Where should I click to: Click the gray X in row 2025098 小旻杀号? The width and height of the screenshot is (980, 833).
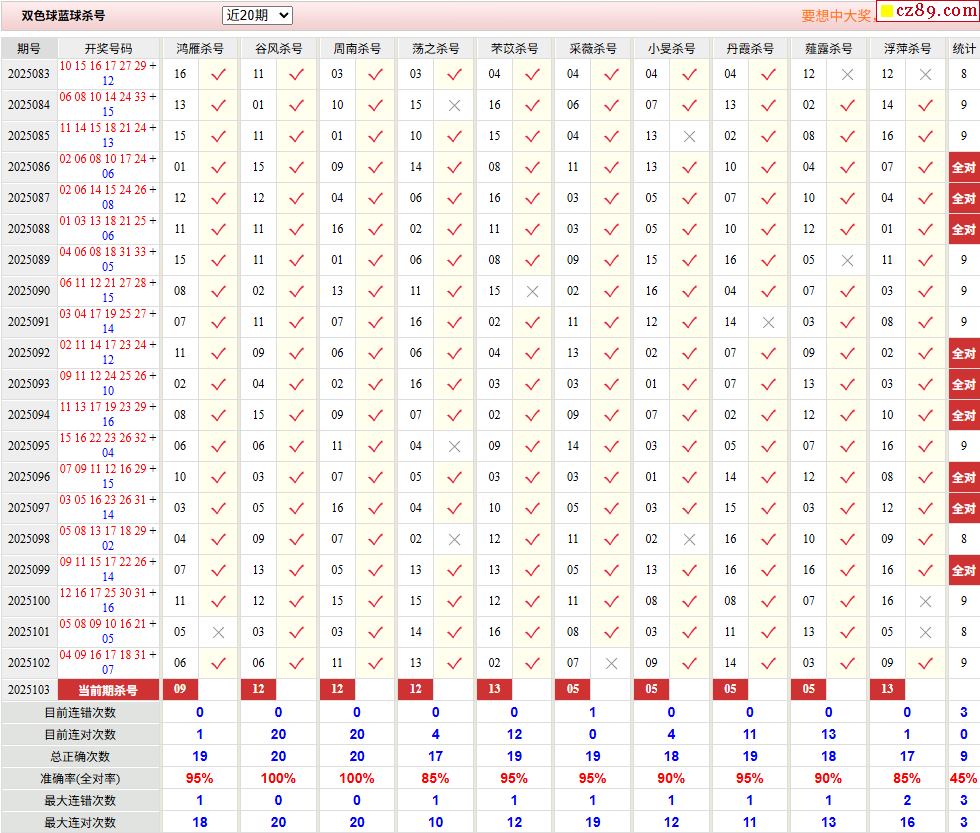click(x=689, y=539)
